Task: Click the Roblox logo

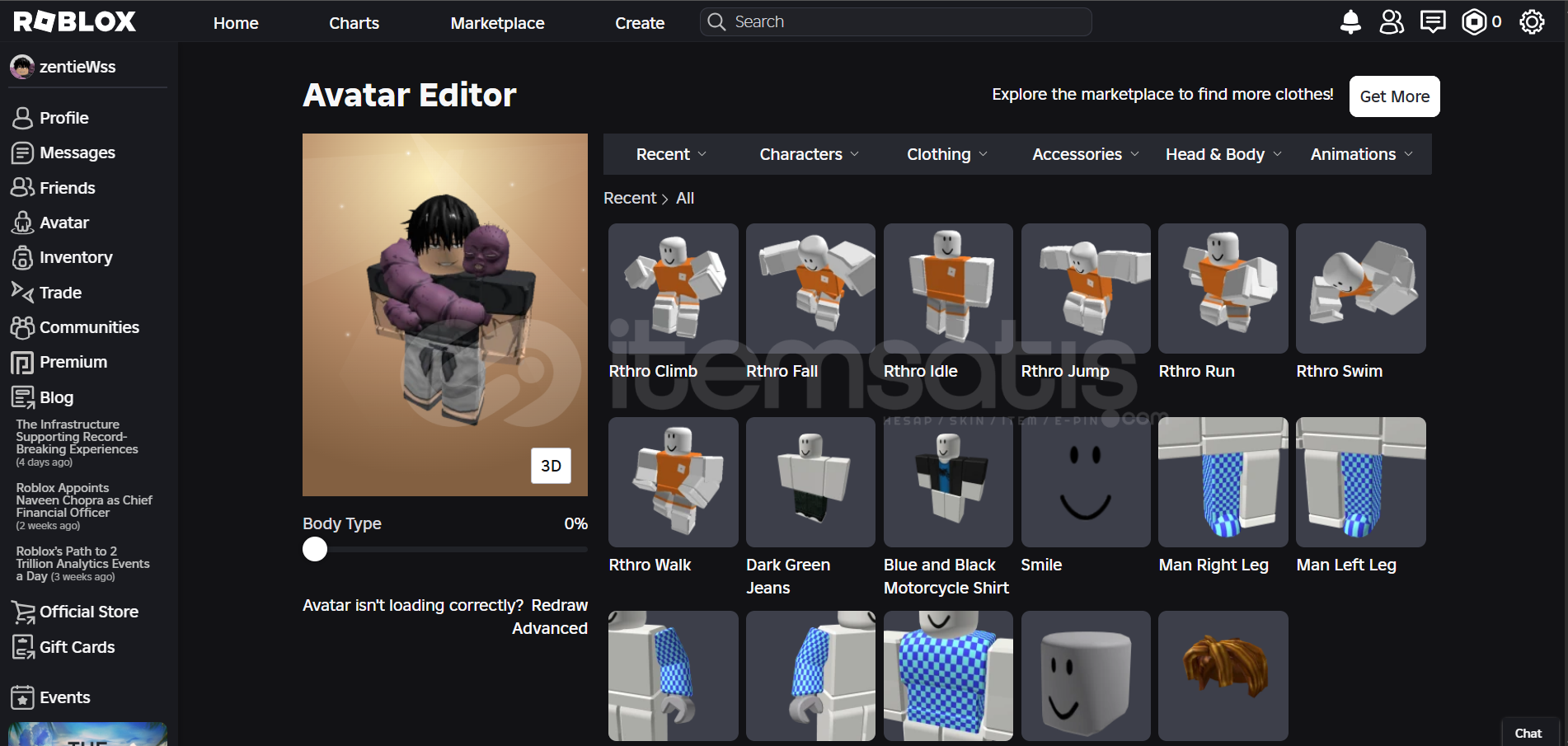Action: pos(74,22)
